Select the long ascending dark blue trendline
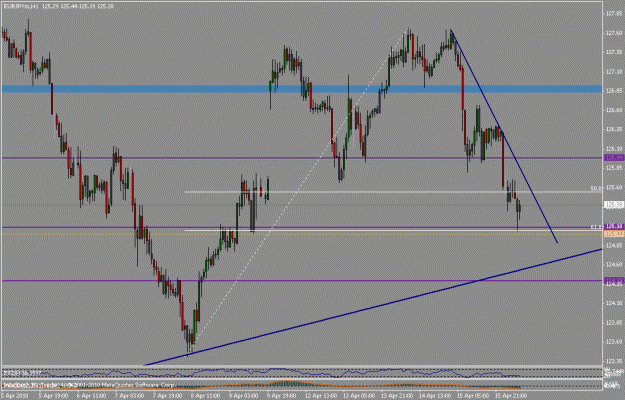Screen dimensions: 625x400 pyautogui.click(x=373, y=307)
